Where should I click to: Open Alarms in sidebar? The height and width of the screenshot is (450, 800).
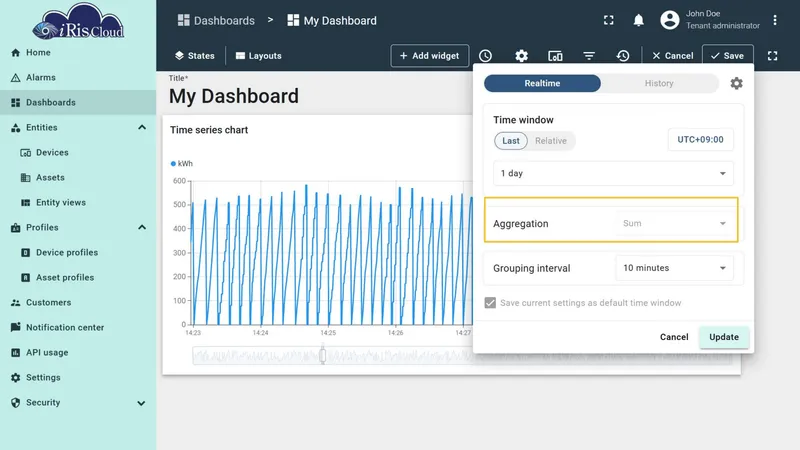point(78,78)
